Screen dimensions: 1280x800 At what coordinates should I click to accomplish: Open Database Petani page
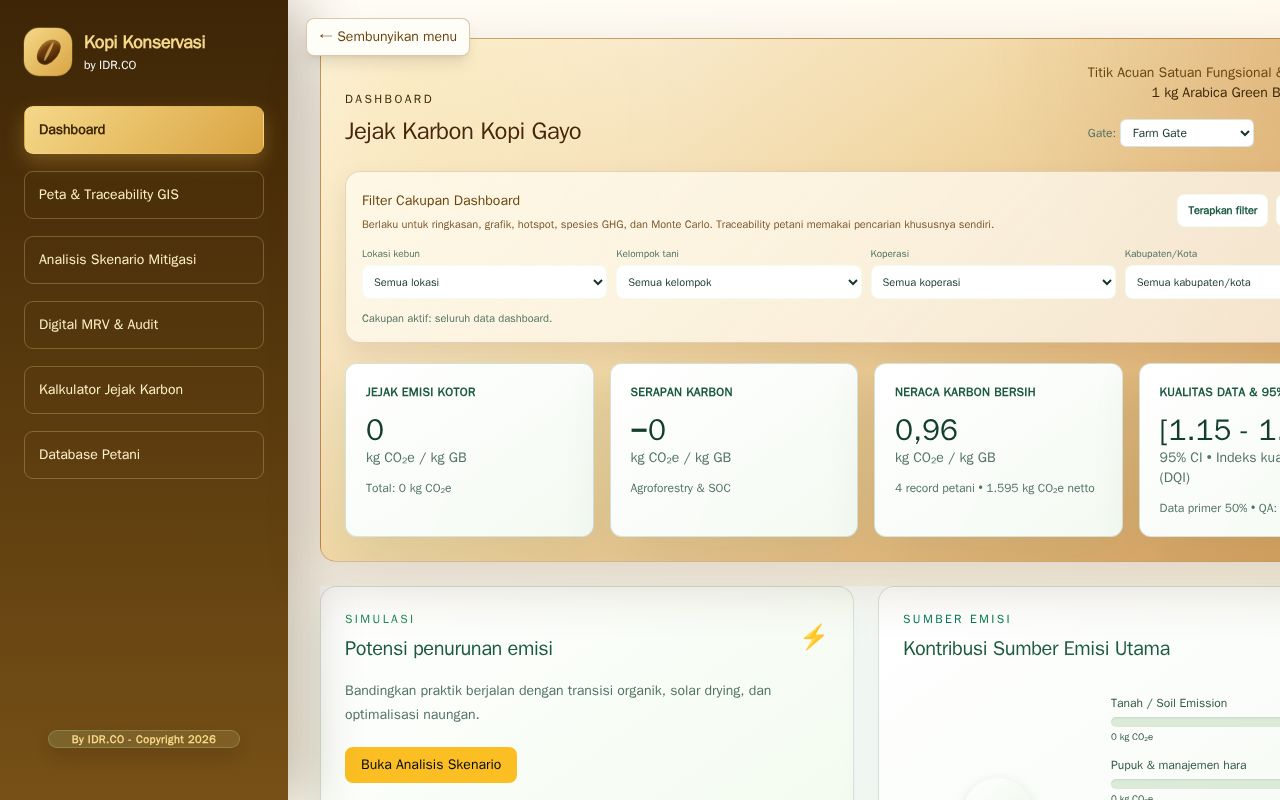point(144,455)
